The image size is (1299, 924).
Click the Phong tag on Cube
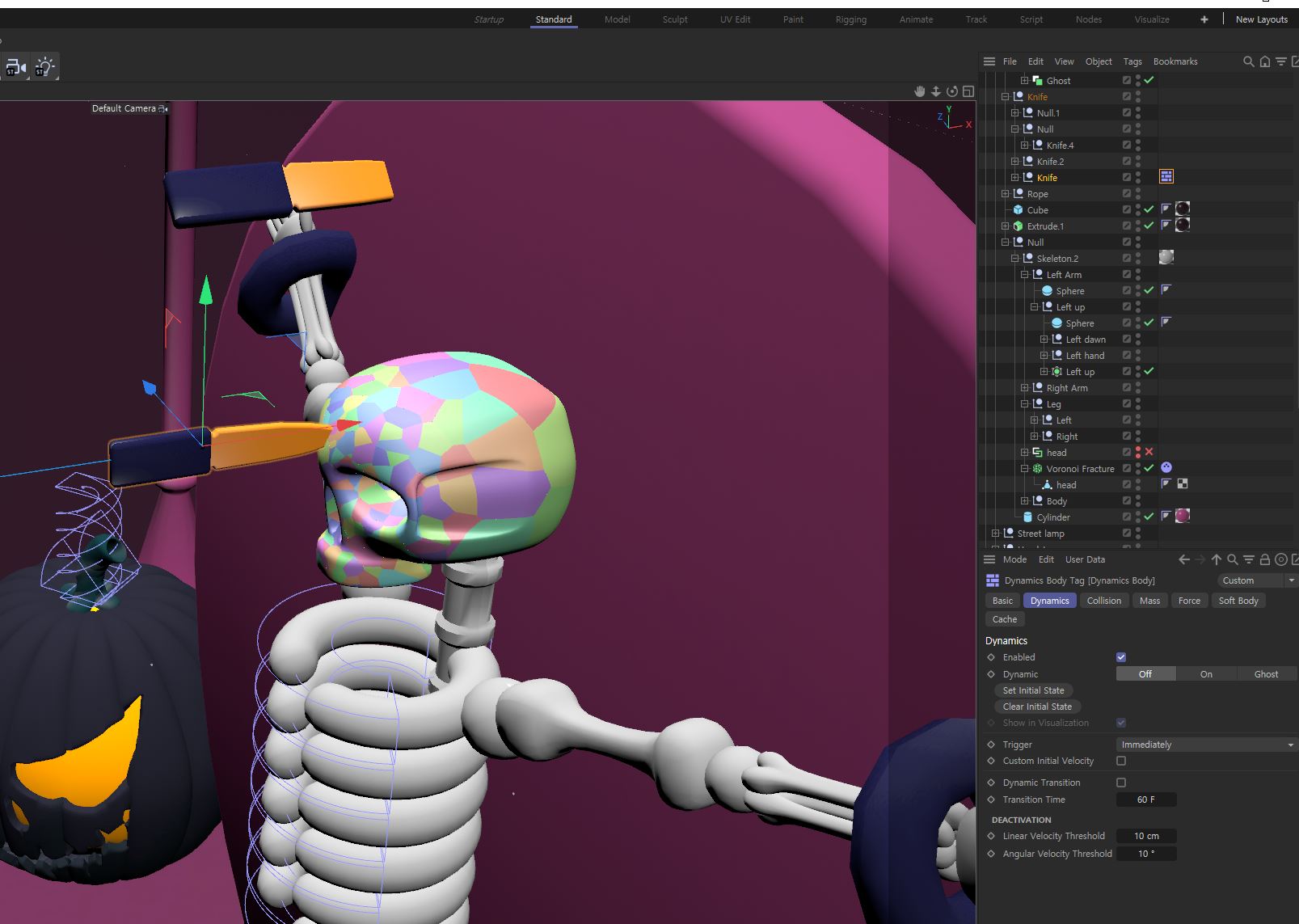tap(1166, 209)
